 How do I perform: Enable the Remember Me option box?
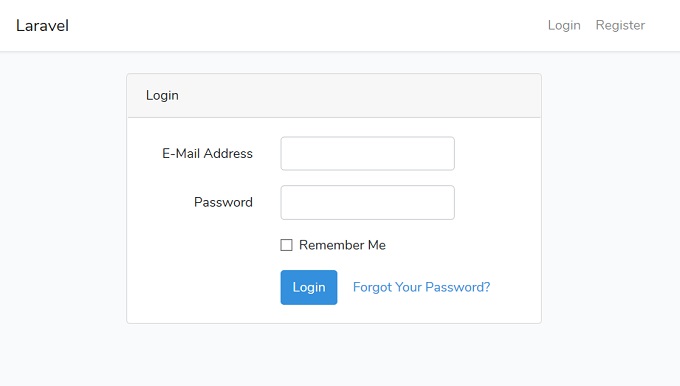click(286, 245)
